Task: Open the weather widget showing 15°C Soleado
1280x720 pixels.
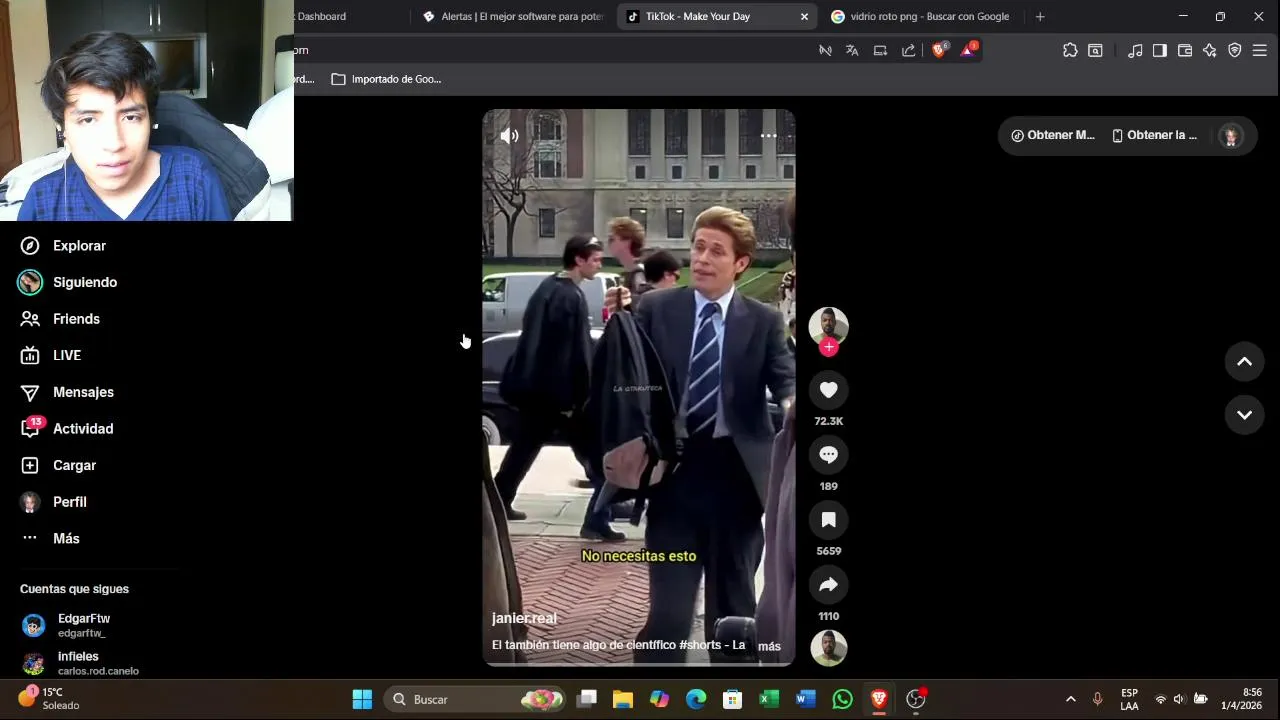Action: tap(48, 698)
